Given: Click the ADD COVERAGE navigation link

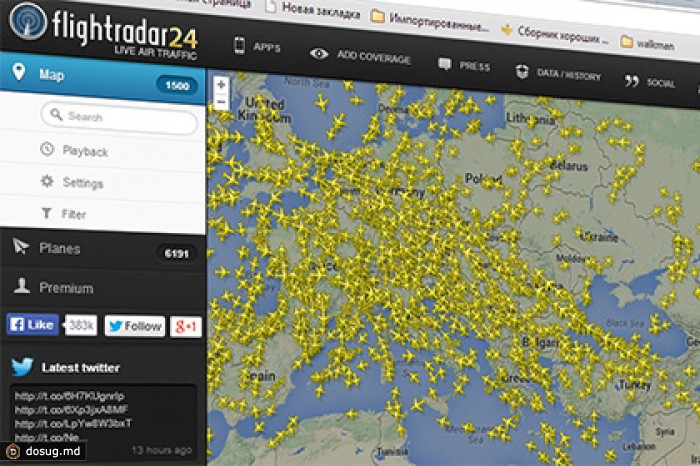Looking at the screenshot, I should click(374, 57).
